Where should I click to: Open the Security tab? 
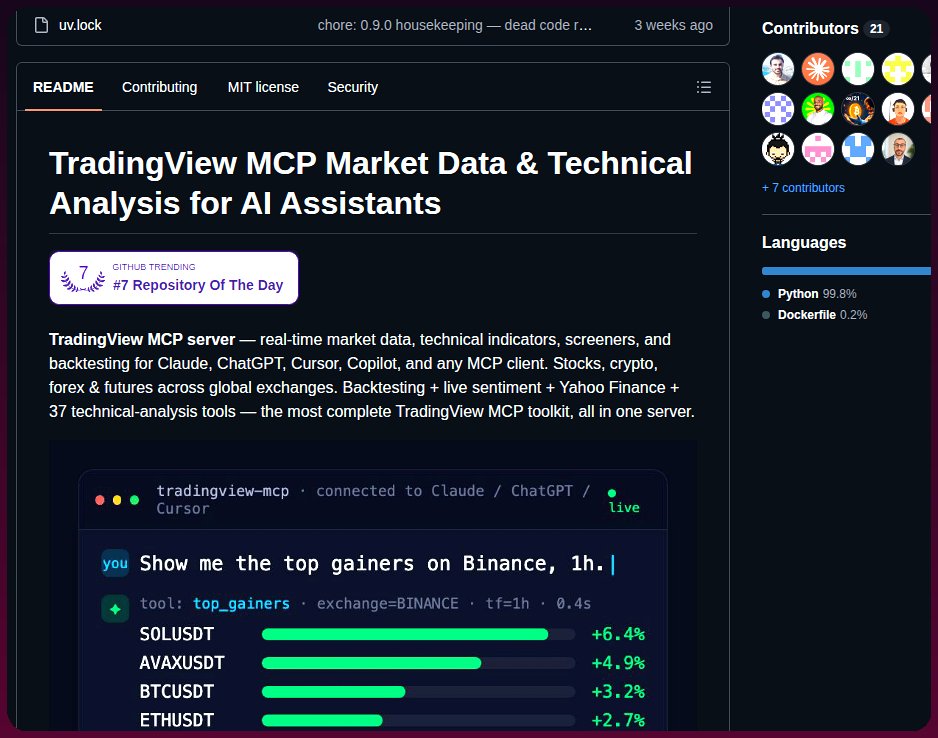click(x=353, y=87)
